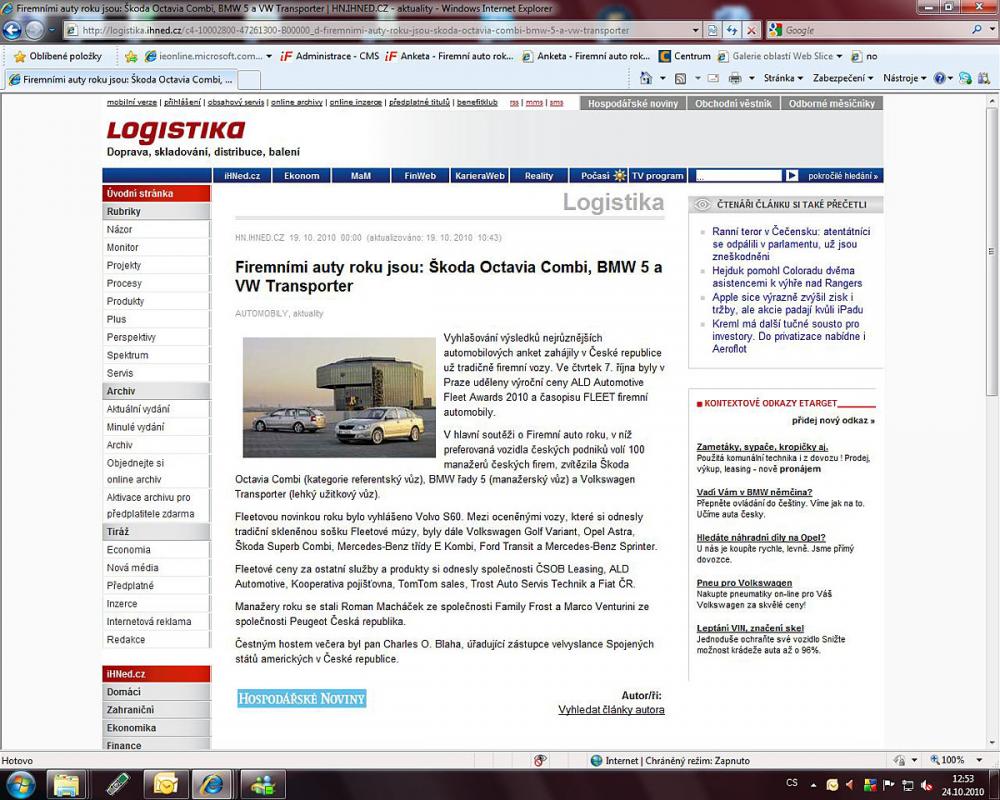The image size is (1000, 800).
Task: Click the Hospodářské Noviny logo banner
Action: (x=302, y=699)
